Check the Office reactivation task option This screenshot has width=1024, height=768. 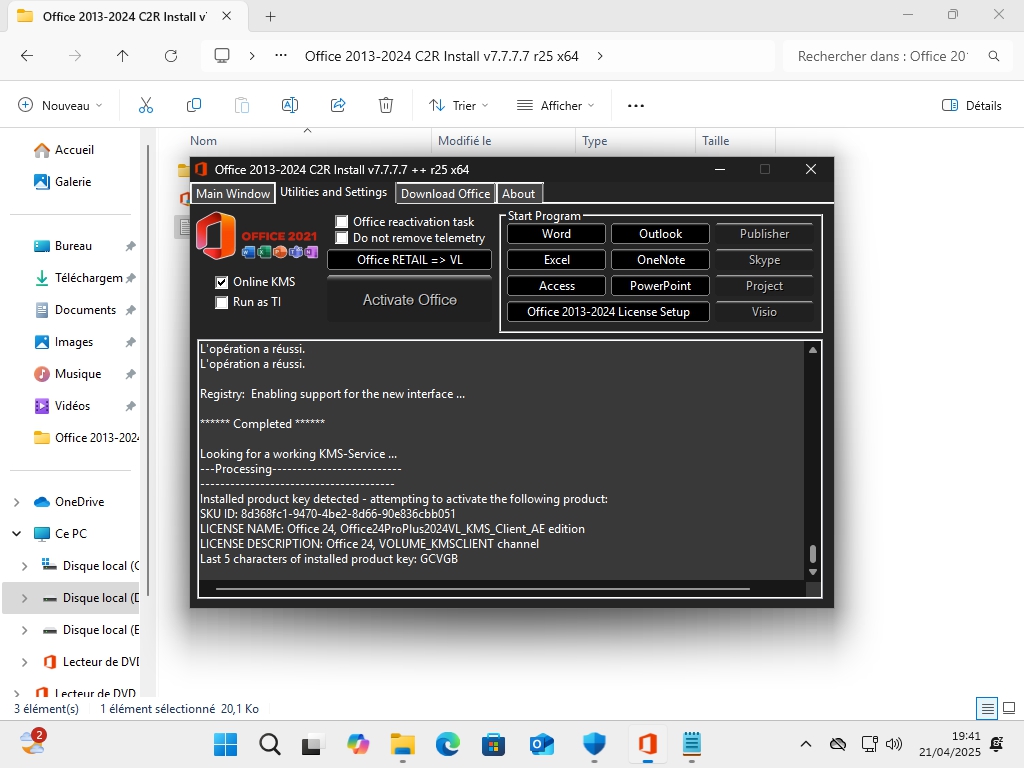click(342, 222)
